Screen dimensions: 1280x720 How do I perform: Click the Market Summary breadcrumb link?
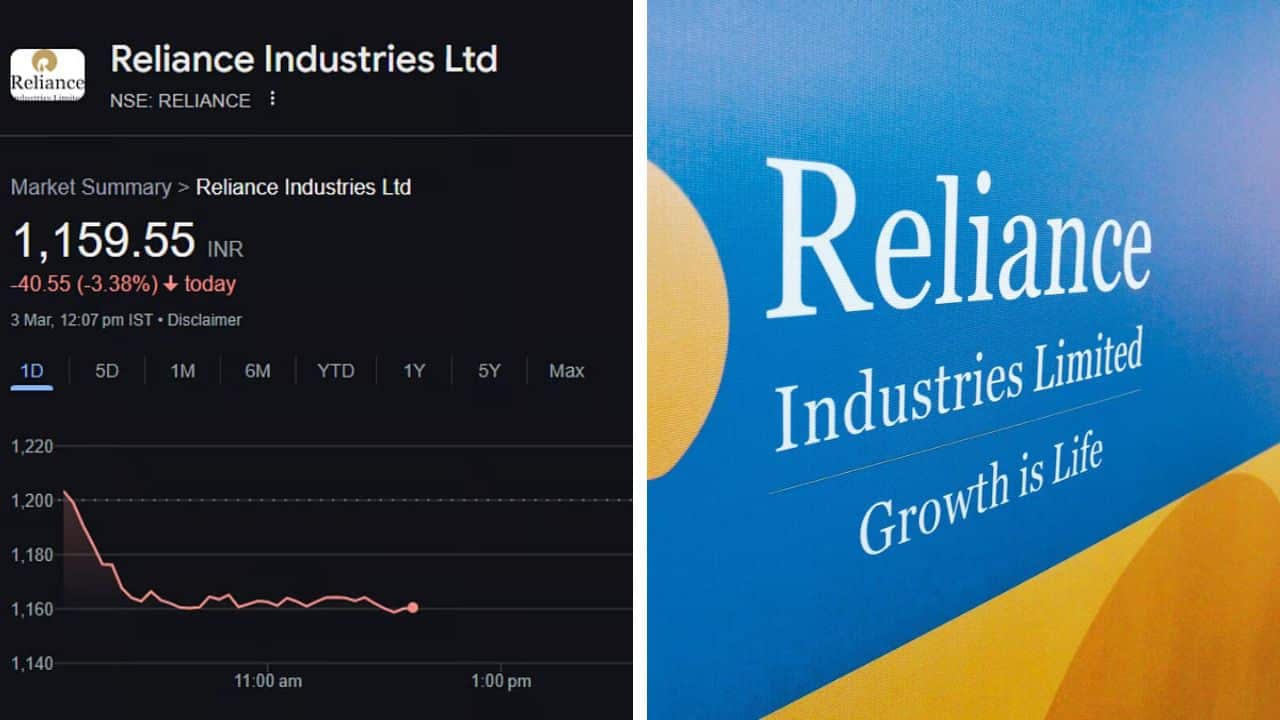90,187
